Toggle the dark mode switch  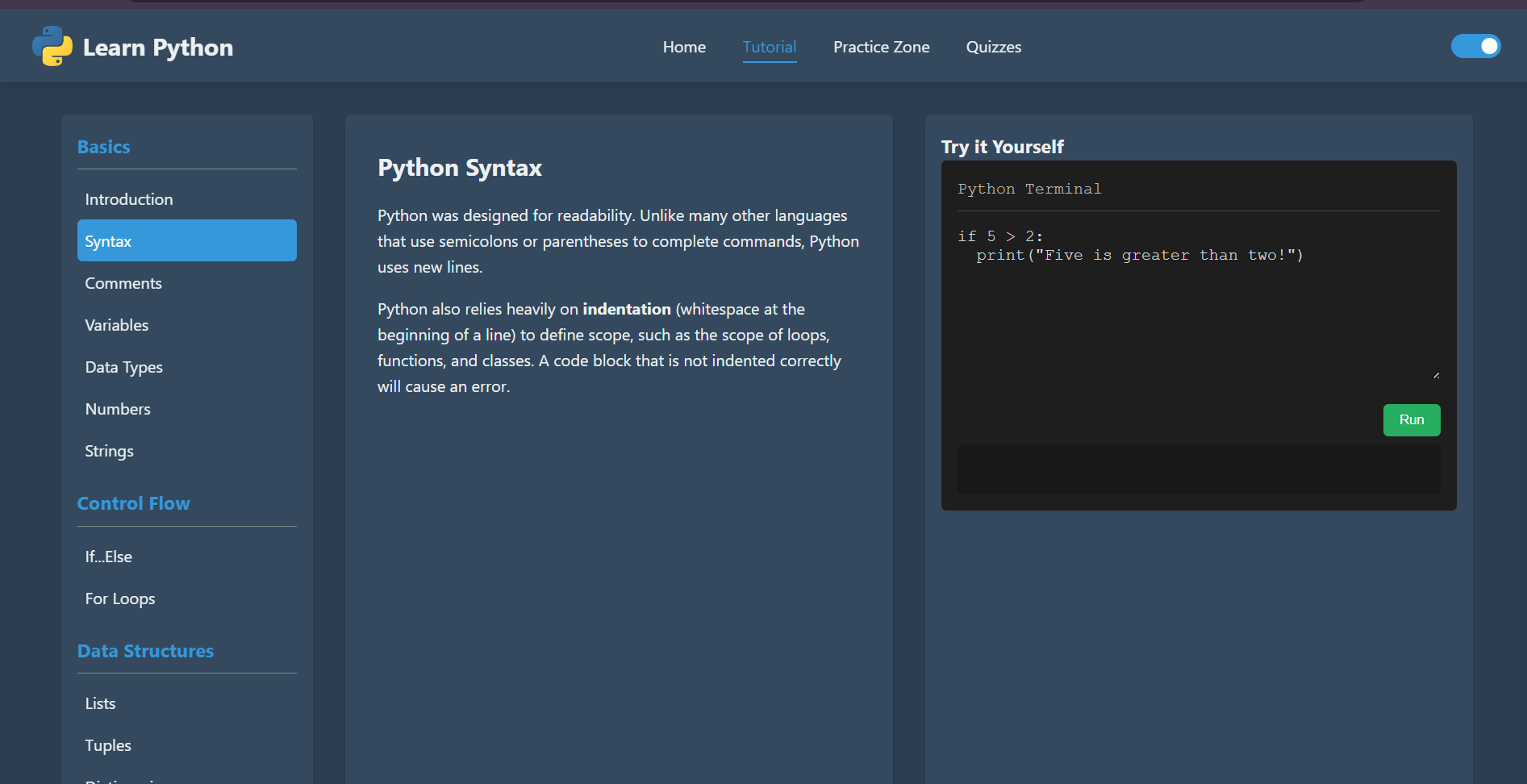1475,46
